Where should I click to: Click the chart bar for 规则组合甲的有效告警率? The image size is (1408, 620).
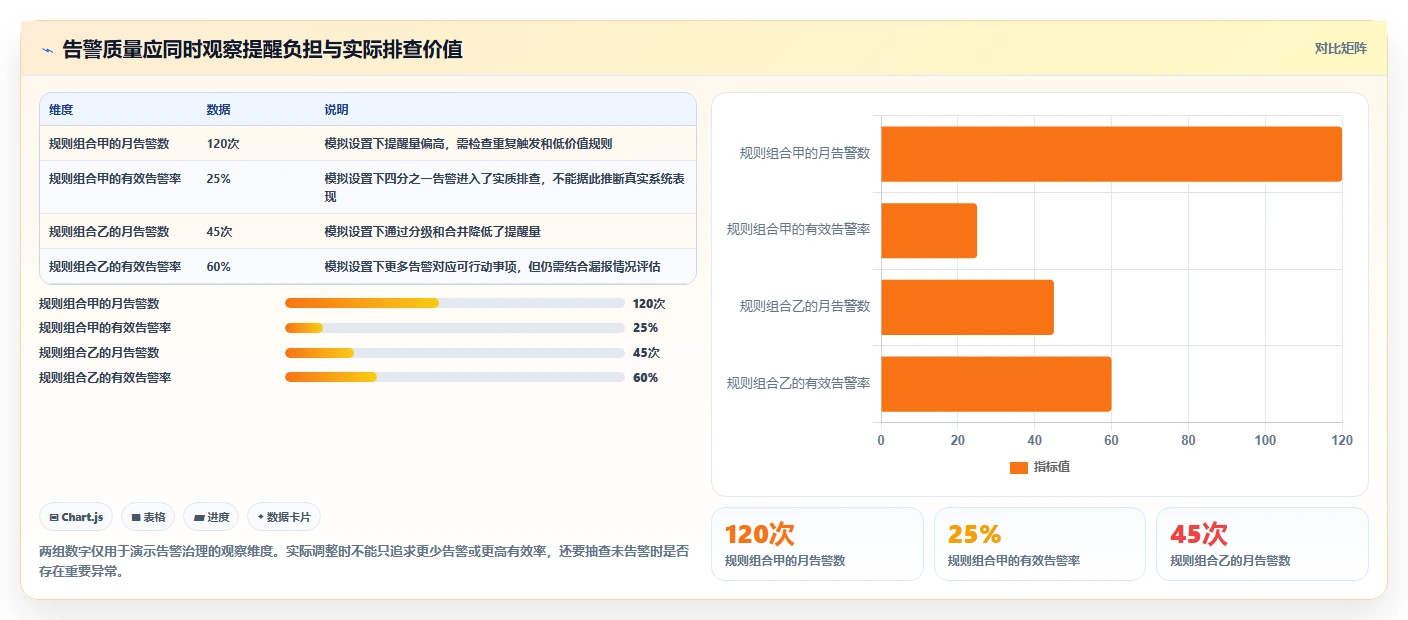[929, 231]
